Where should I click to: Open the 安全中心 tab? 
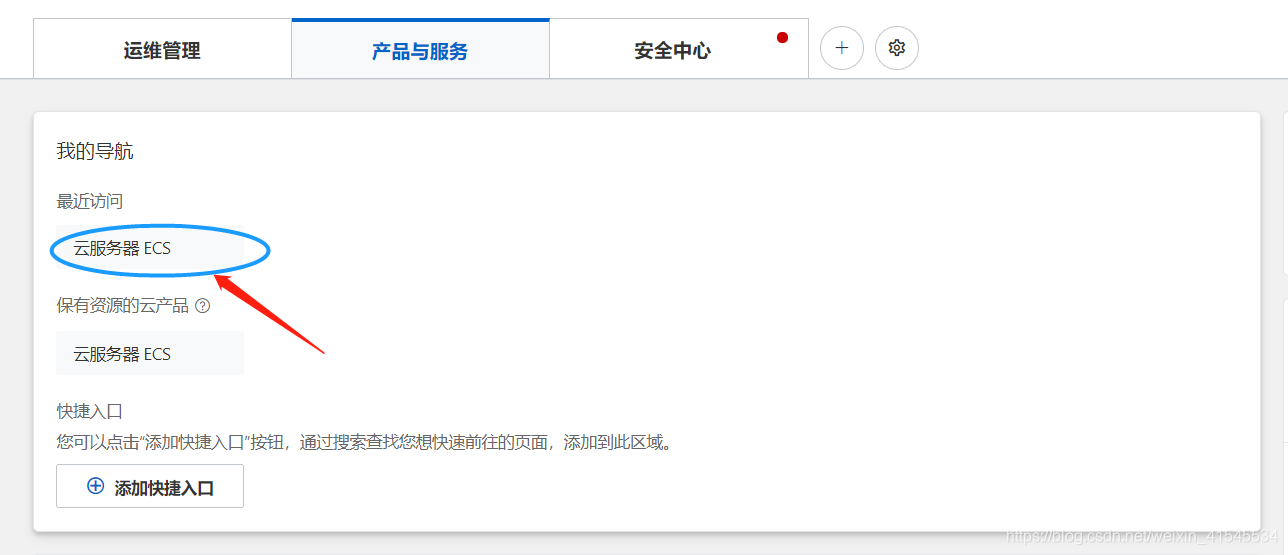[679, 51]
